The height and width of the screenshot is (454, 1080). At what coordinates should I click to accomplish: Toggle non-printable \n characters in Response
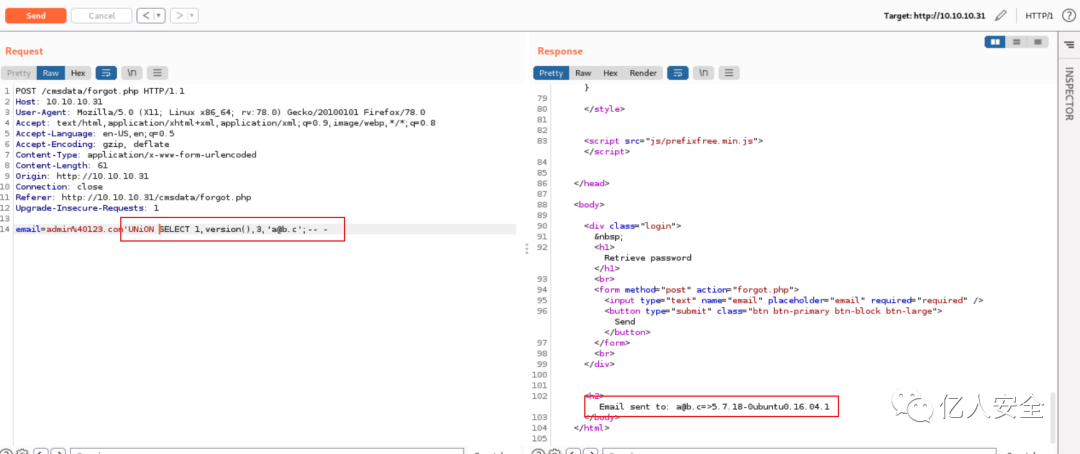click(704, 73)
